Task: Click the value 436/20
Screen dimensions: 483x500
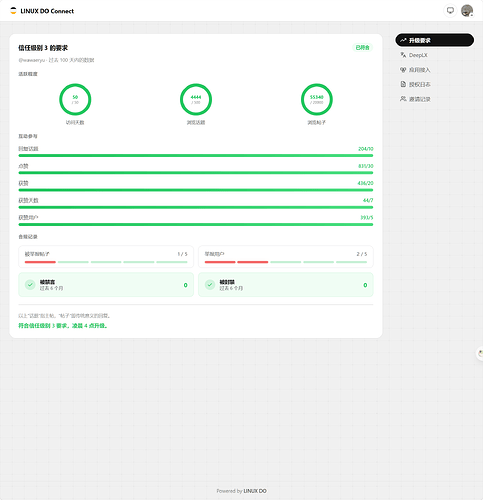Action: (x=365, y=183)
